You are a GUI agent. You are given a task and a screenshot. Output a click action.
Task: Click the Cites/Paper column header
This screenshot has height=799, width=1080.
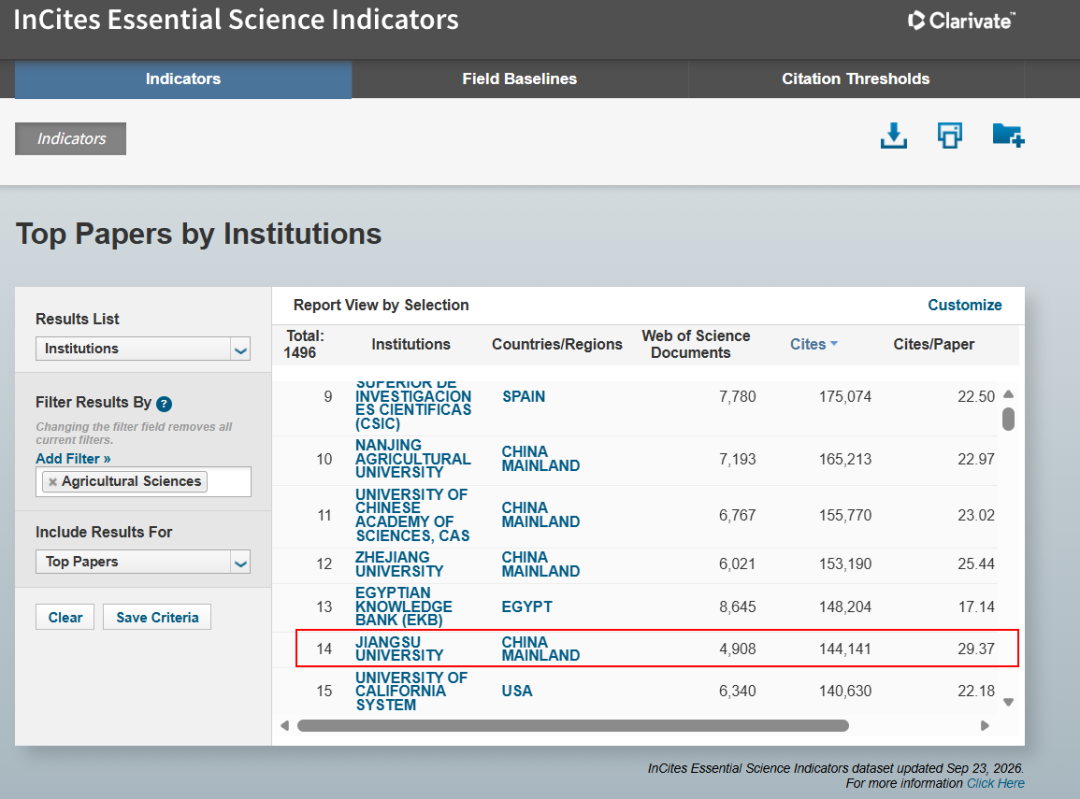pyautogui.click(x=933, y=344)
